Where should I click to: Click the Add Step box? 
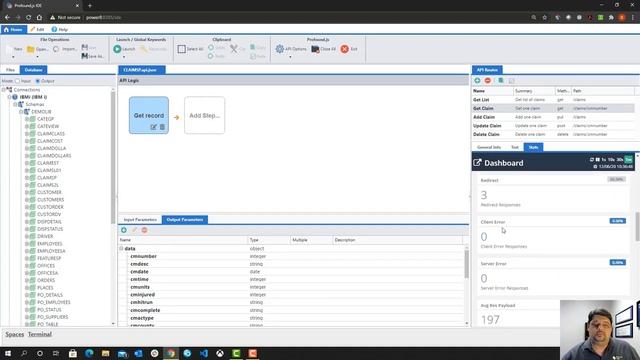coord(204,116)
